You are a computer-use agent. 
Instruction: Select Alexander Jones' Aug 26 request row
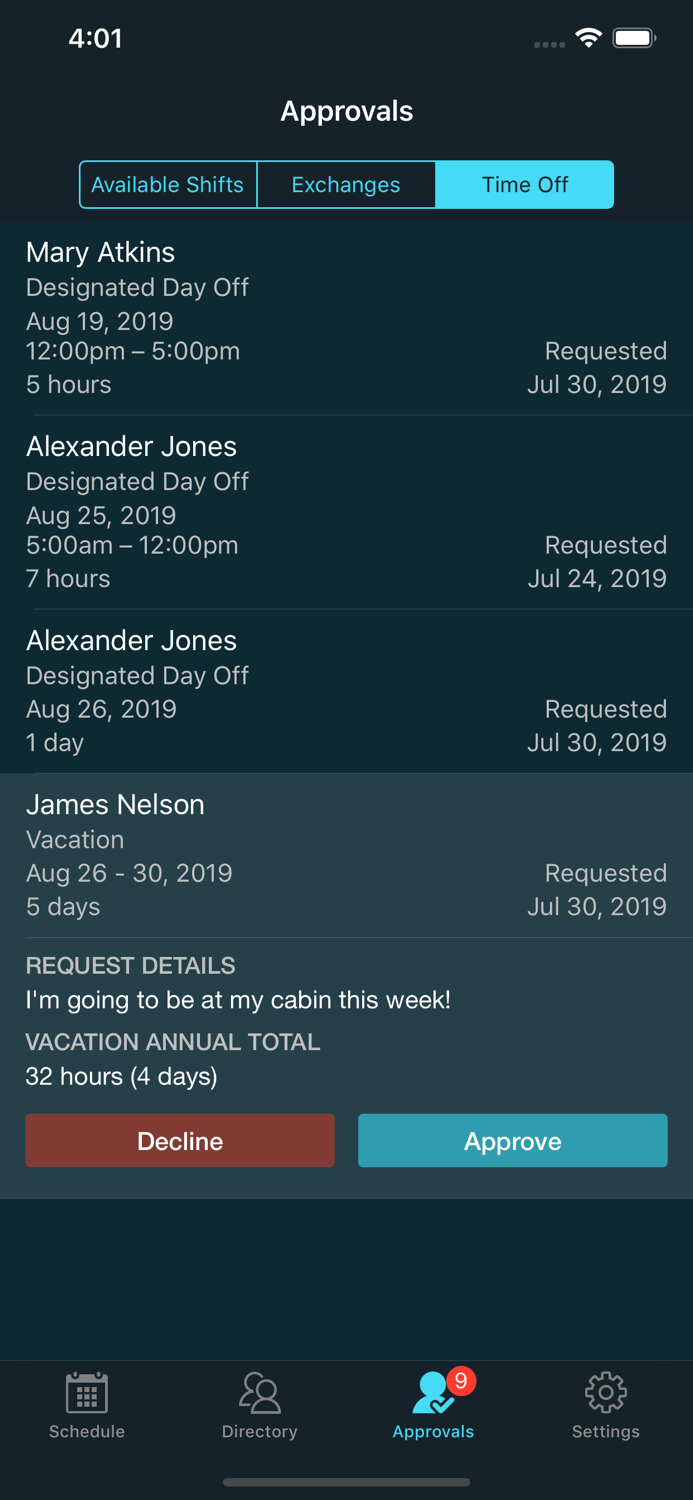(346, 690)
